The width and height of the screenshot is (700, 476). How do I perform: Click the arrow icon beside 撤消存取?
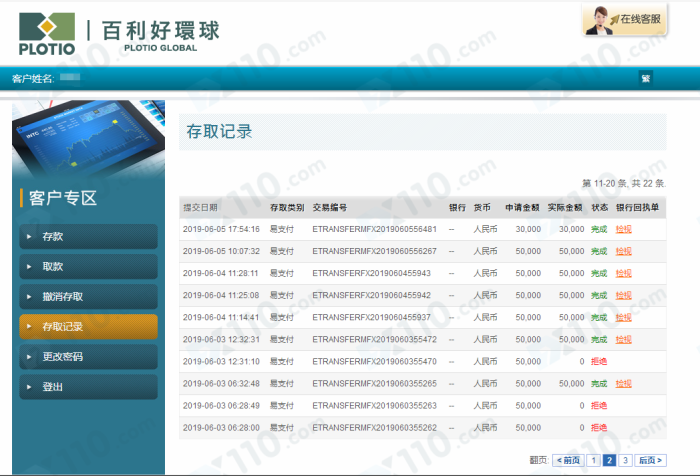coord(28,297)
